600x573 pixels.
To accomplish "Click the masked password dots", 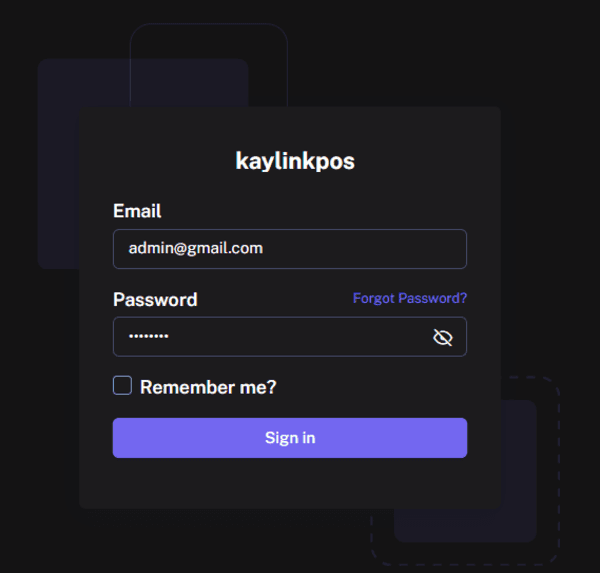I will click(149, 337).
